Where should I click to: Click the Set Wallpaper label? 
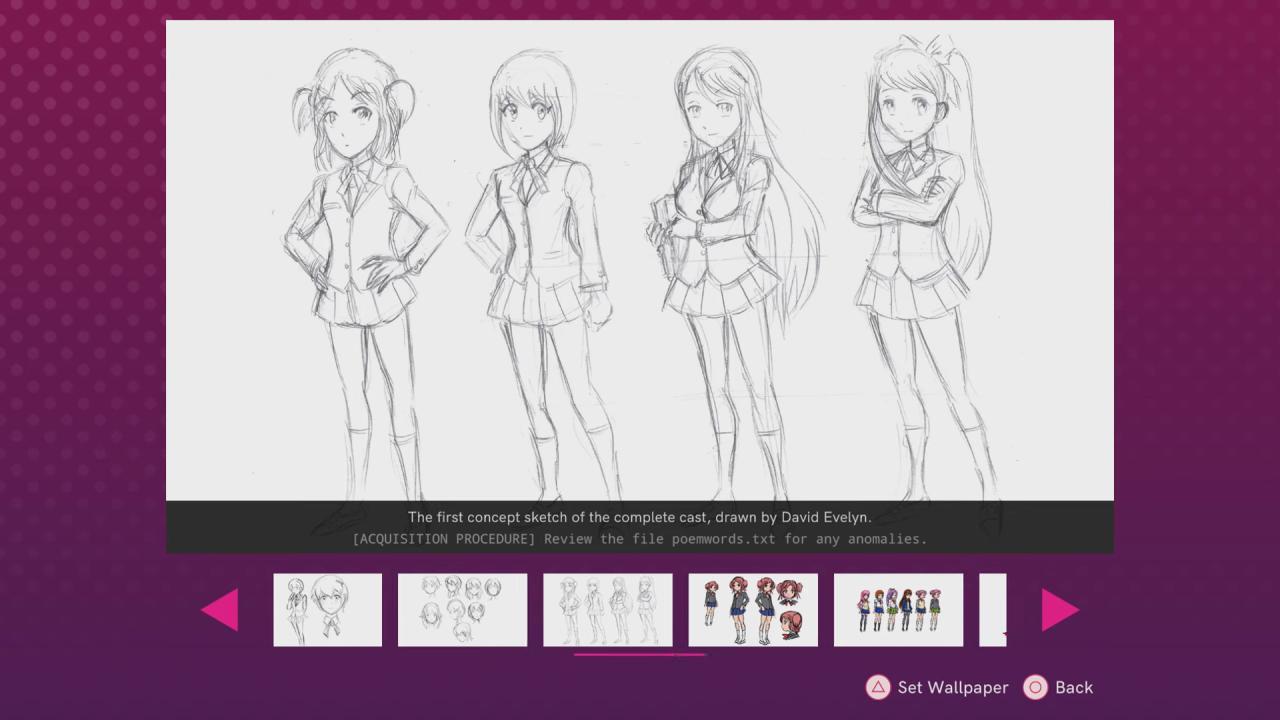coord(953,688)
